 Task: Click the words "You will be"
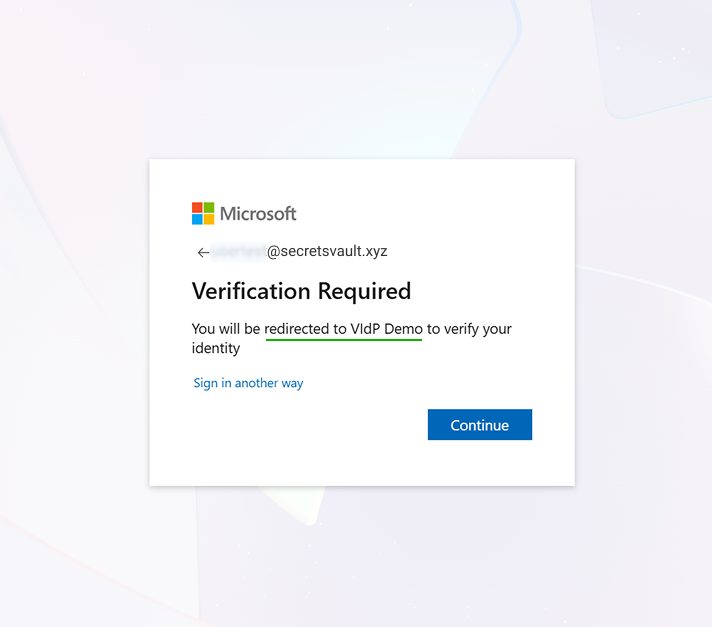(226, 328)
